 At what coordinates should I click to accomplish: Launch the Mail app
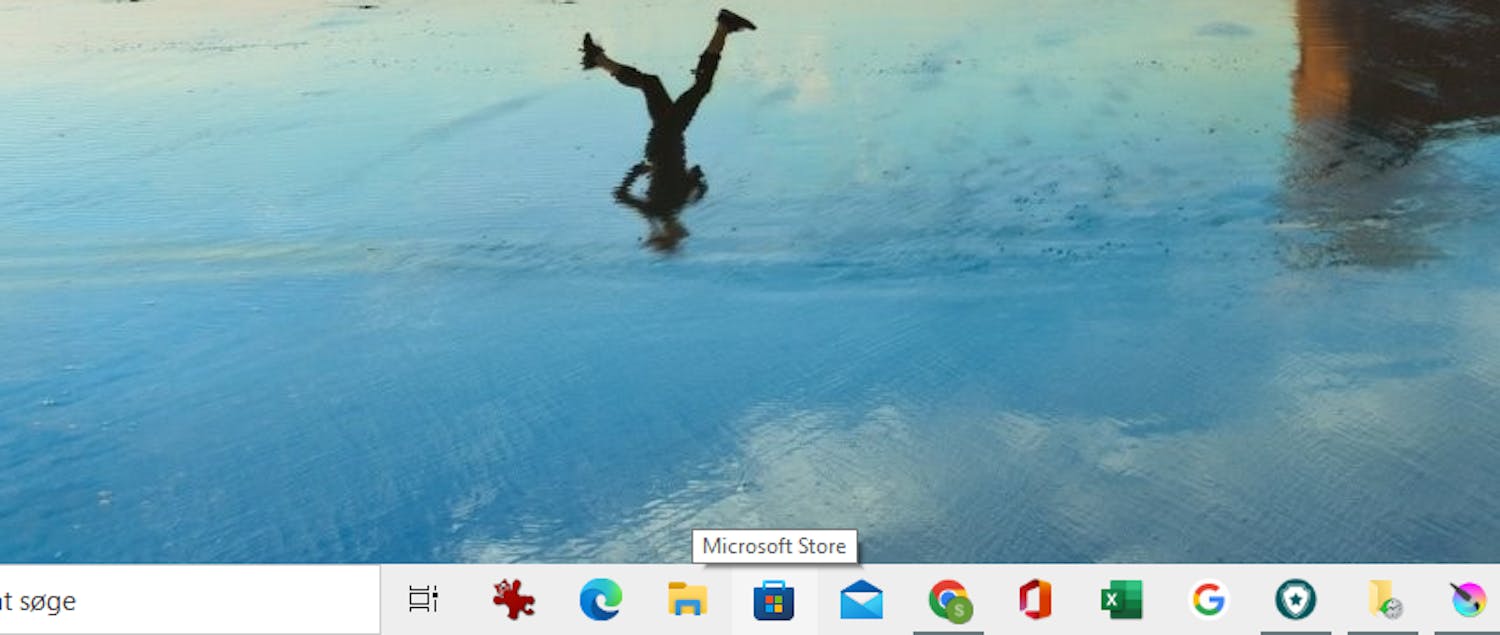pyautogui.click(x=860, y=600)
